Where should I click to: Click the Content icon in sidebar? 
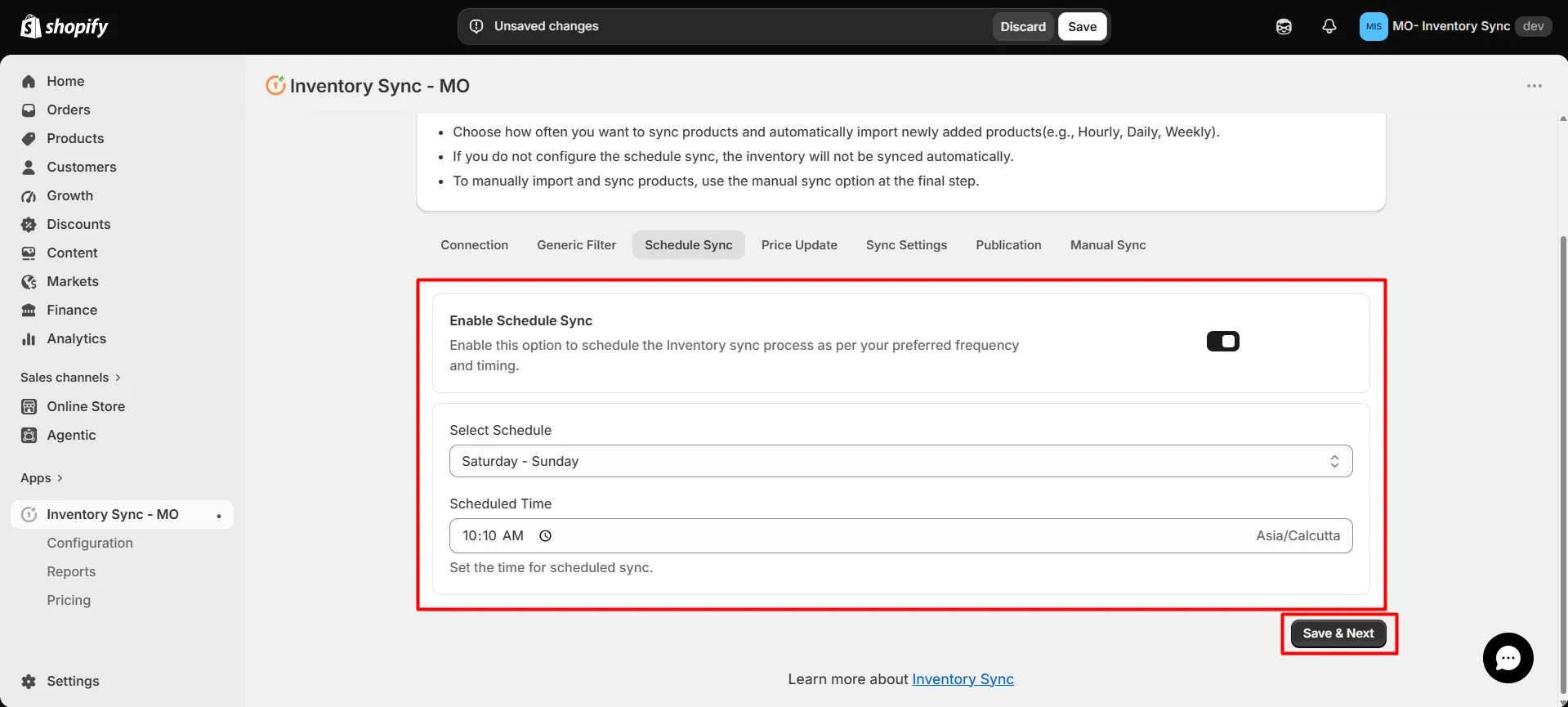tap(29, 253)
